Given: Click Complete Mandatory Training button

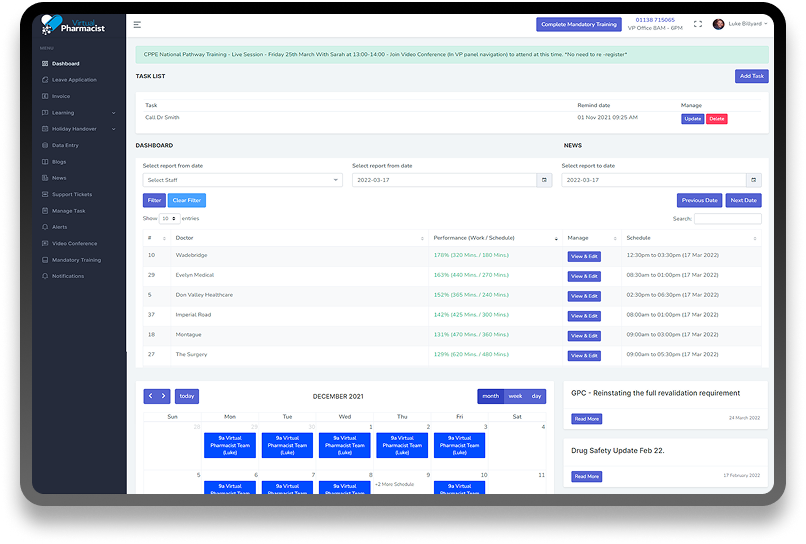Looking at the screenshot, I should (579, 24).
